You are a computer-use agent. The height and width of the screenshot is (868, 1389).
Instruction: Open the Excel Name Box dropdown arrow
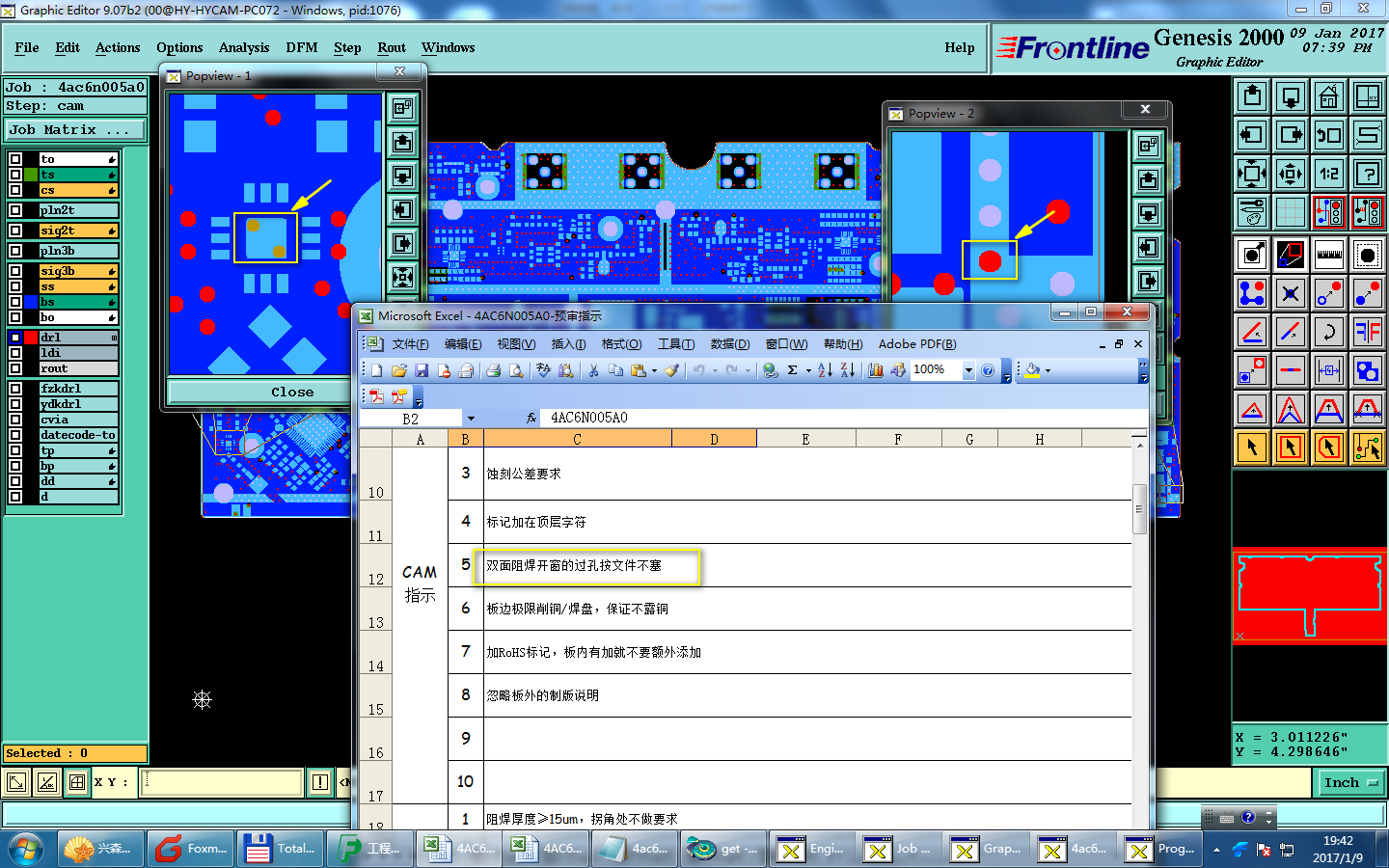pos(471,419)
